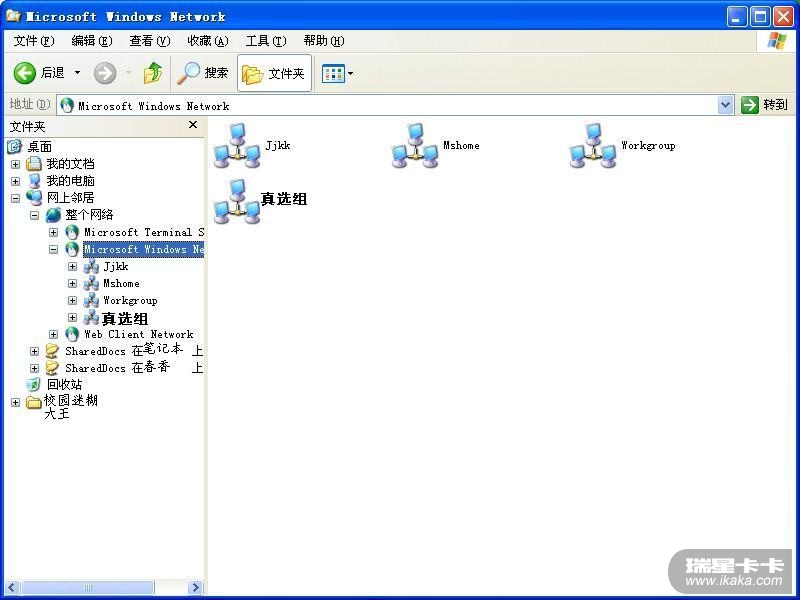This screenshot has width=800, height=600.
Task: Click the Web Client Network icon
Action: click(x=72, y=334)
